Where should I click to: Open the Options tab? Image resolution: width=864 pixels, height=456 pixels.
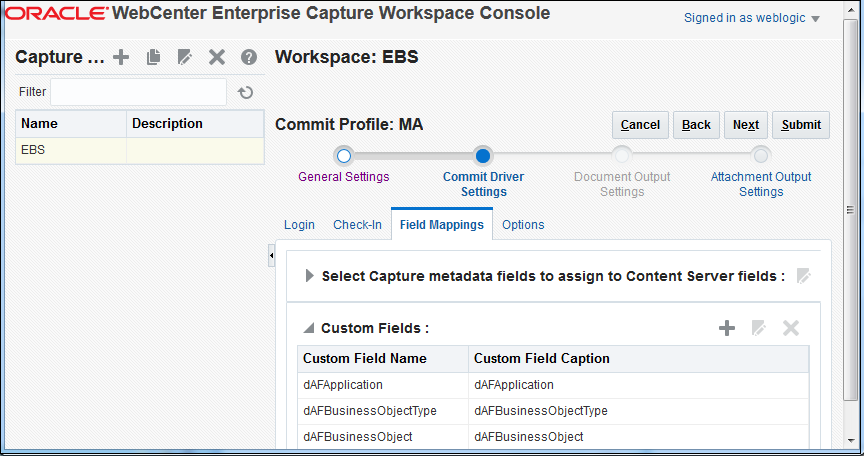point(523,225)
